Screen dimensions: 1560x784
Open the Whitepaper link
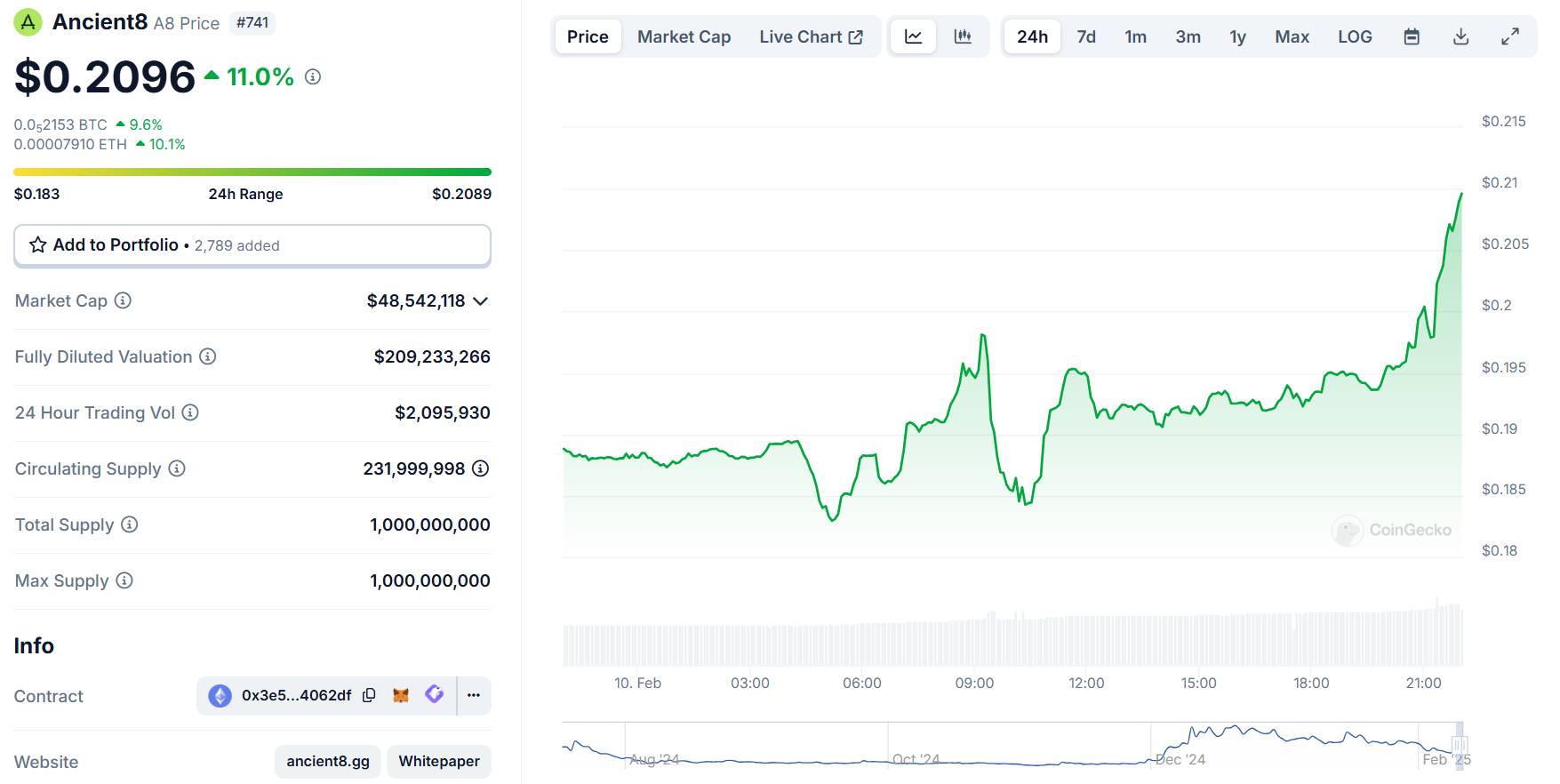[439, 761]
